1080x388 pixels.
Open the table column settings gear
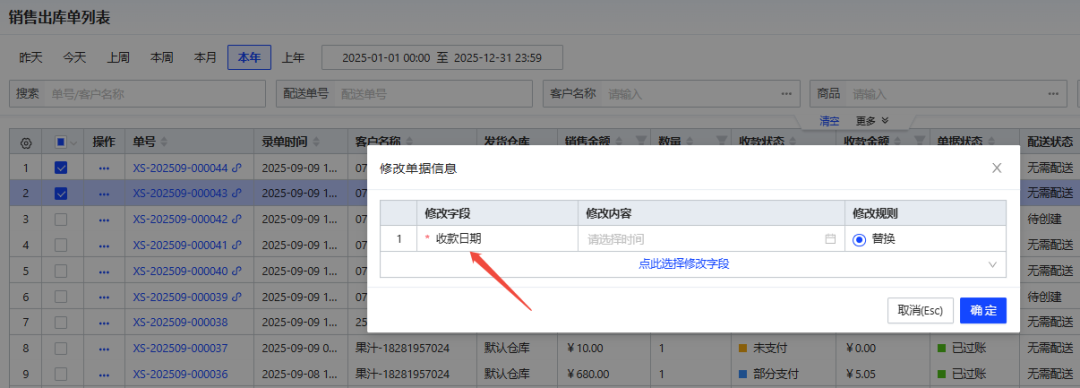26,143
